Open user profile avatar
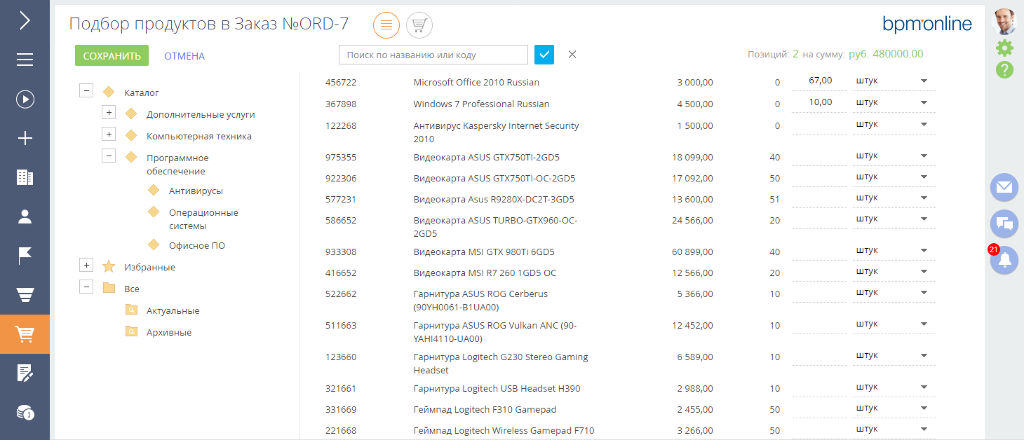 pos(1004,22)
